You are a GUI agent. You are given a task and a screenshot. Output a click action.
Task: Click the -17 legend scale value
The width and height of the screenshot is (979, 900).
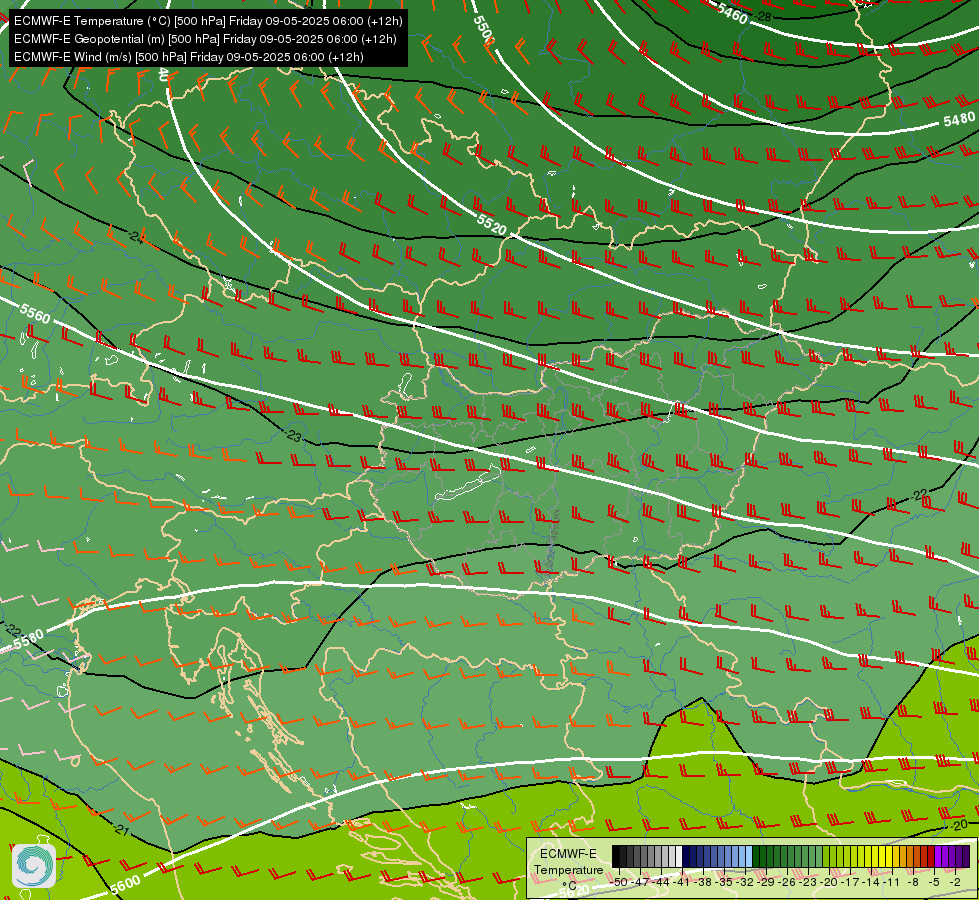point(850,883)
